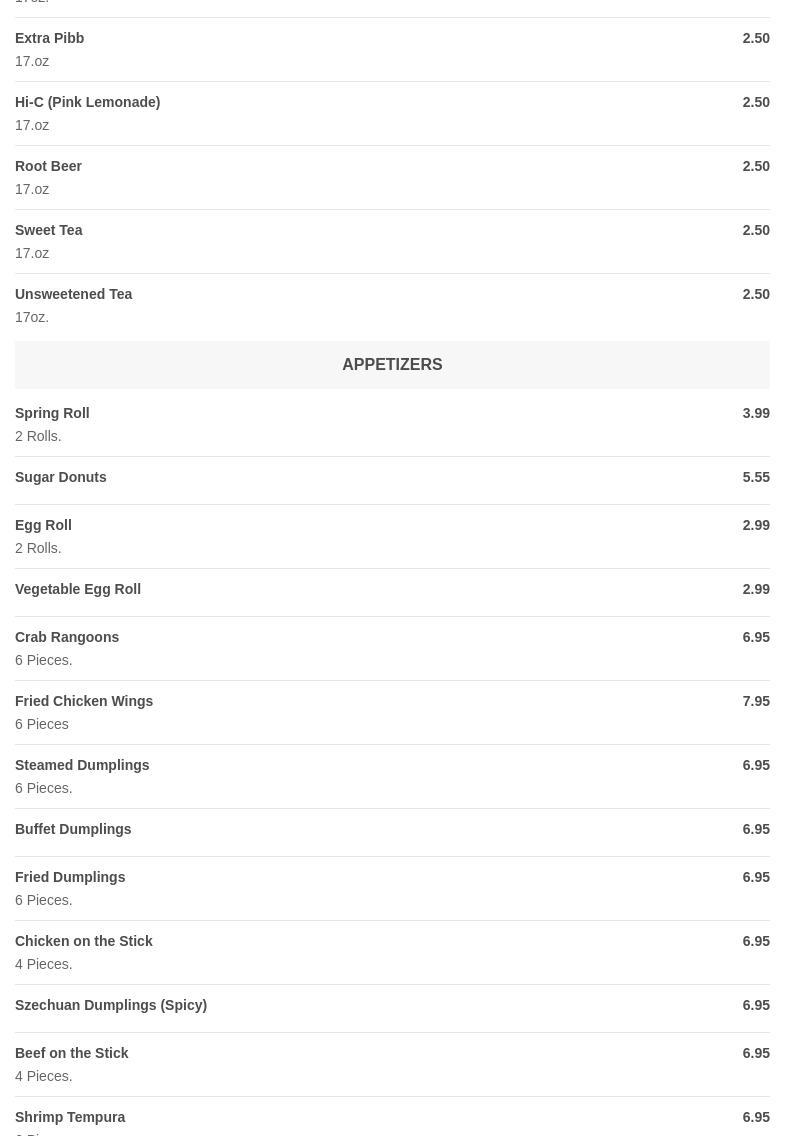Select Sugar Donuts from the menu
This screenshot has height=1136, width=785.
pos(60,477)
